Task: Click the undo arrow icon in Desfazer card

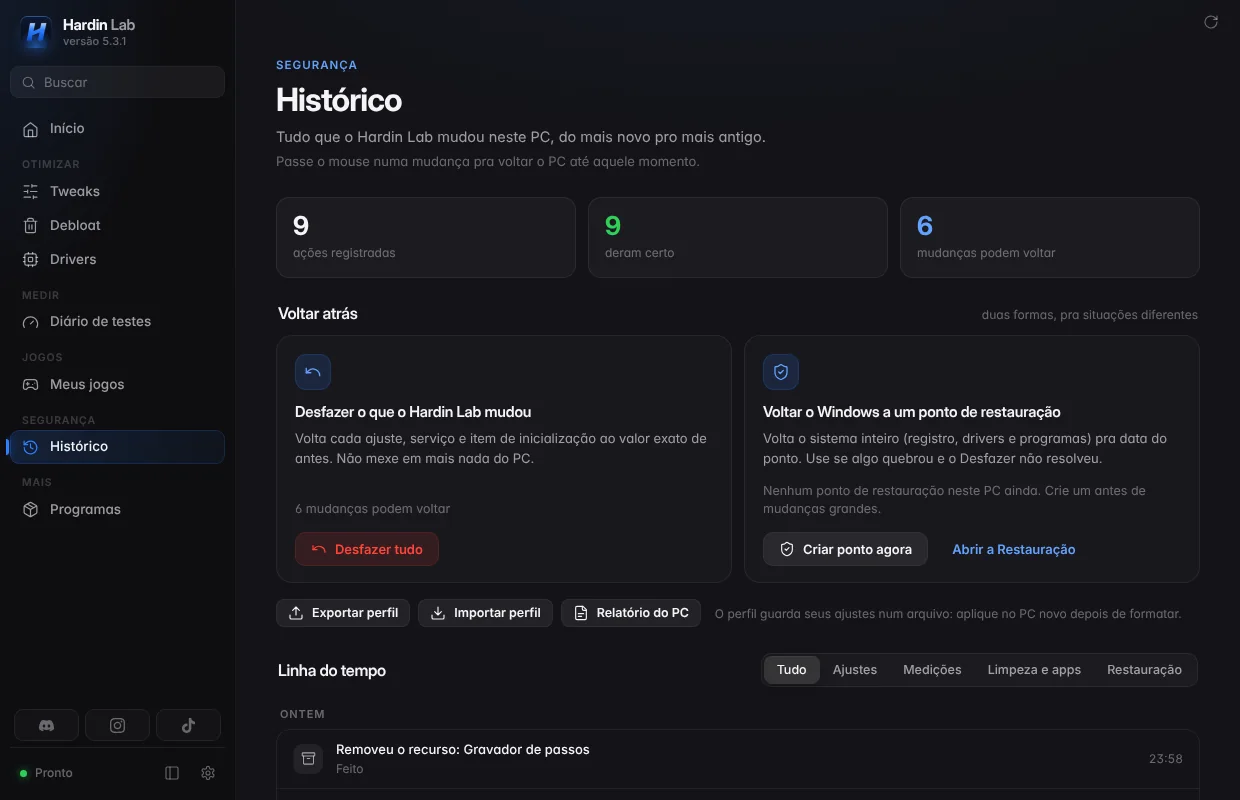Action: tap(313, 372)
